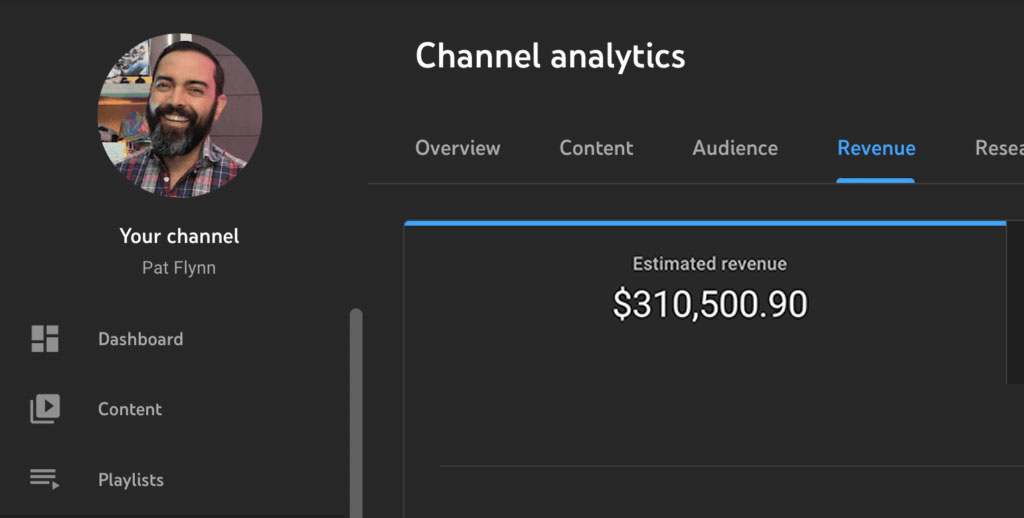The width and height of the screenshot is (1024, 518).
Task: Click the $310,500.90 revenue figure
Action: [x=709, y=305]
